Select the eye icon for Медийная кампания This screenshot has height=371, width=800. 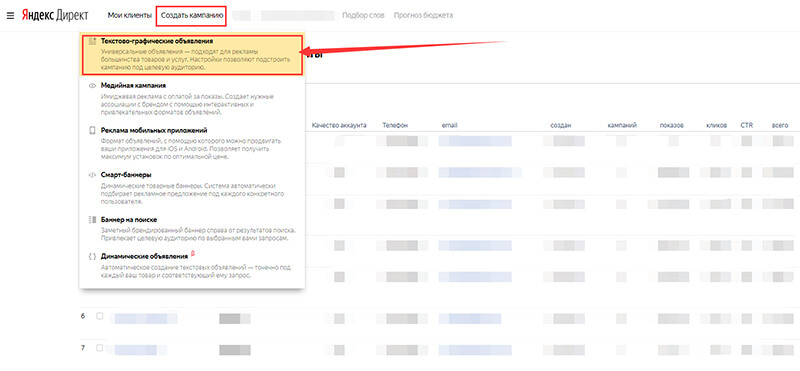pos(92,86)
